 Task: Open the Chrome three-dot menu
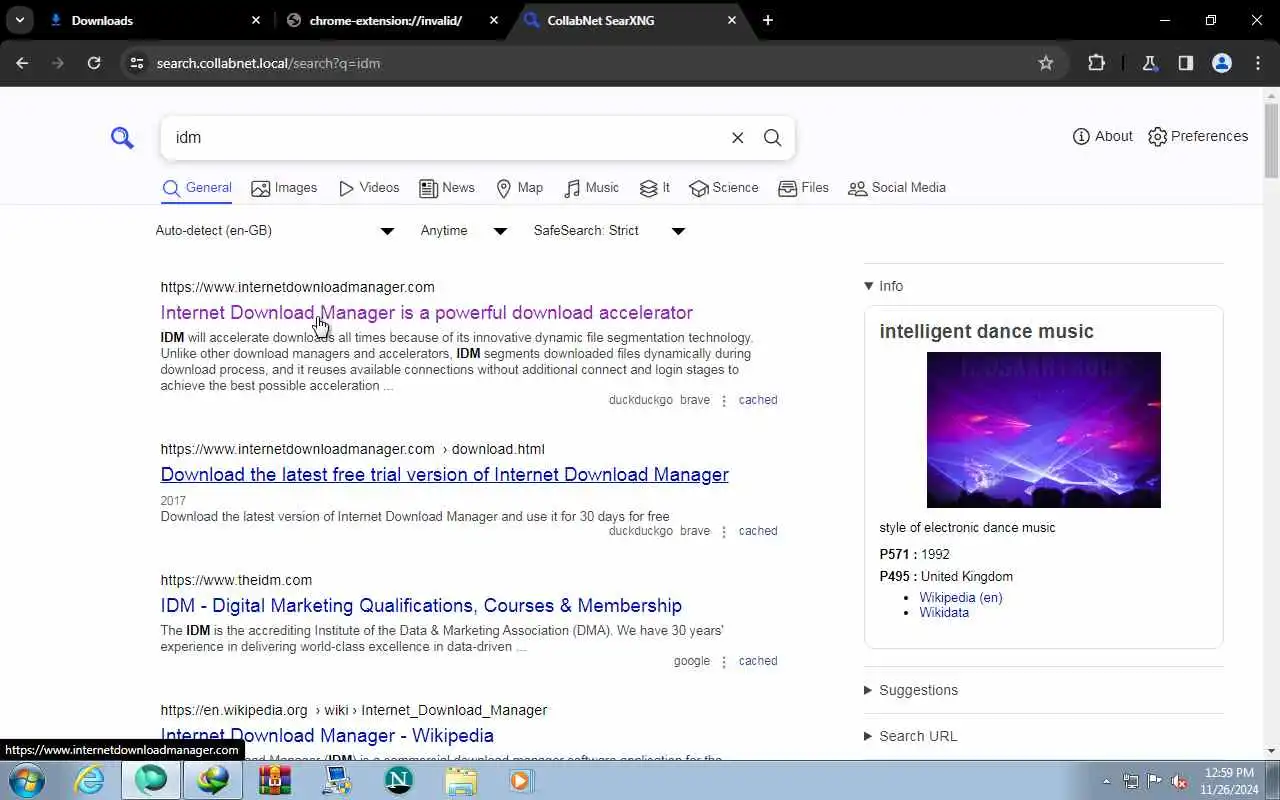1258,63
